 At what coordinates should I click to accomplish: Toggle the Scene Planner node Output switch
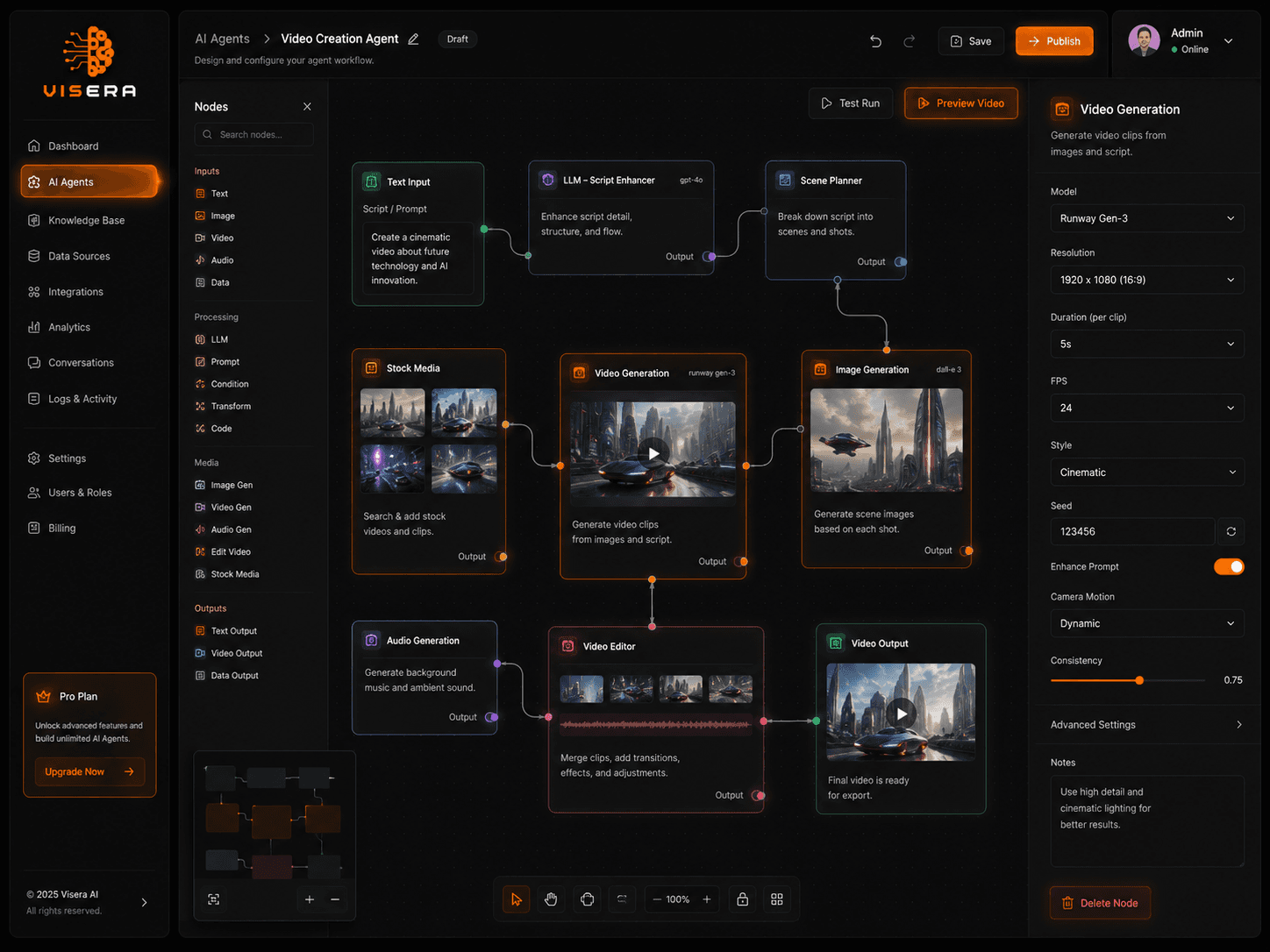click(x=901, y=261)
